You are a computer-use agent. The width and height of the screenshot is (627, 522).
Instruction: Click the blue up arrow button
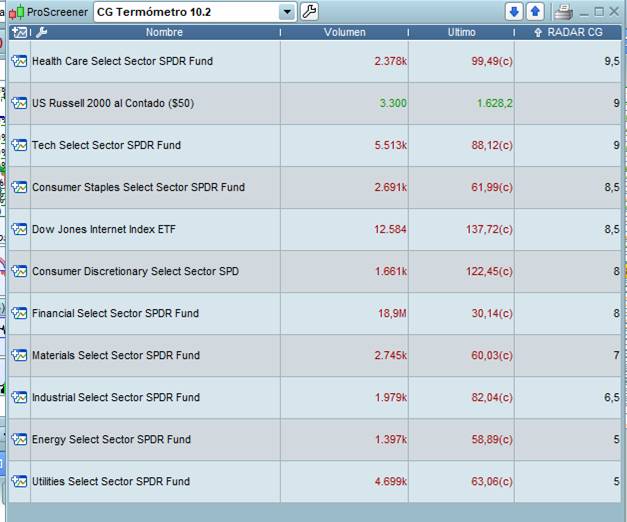535,12
